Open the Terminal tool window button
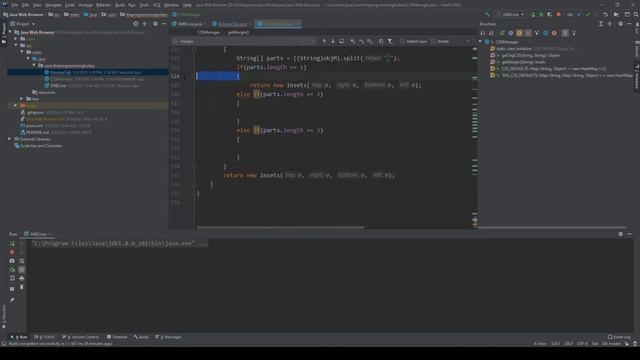The height and width of the screenshot is (360, 640). [x=117, y=337]
